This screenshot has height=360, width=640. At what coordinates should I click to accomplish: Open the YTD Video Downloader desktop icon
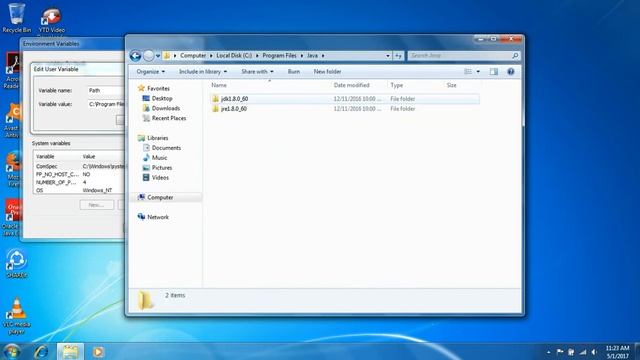click(51, 21)
